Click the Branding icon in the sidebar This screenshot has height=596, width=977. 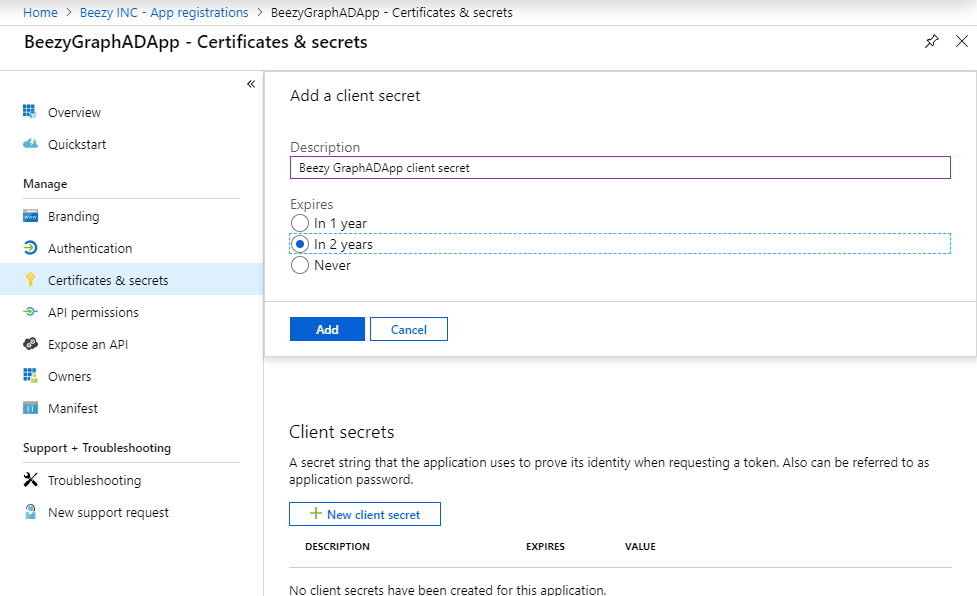[30, 216]
